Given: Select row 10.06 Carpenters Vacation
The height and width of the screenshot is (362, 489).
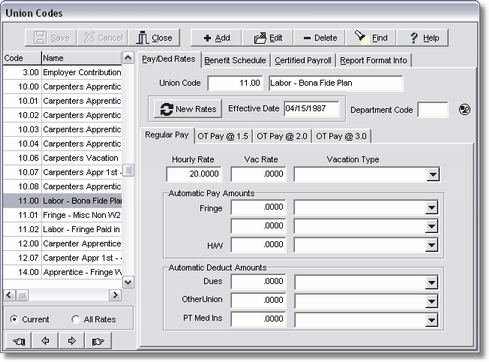Looking at the screenshot, I should tap(62, 158).
